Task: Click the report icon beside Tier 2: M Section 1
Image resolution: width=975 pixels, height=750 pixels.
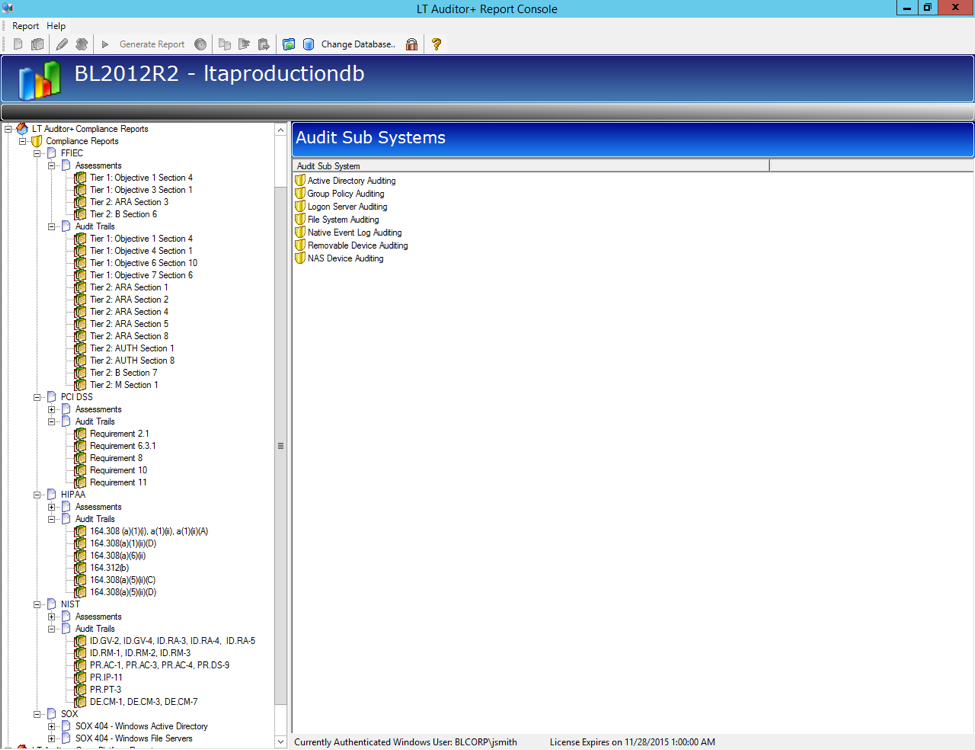Action: pyautogui.click(x=80, y=385)
